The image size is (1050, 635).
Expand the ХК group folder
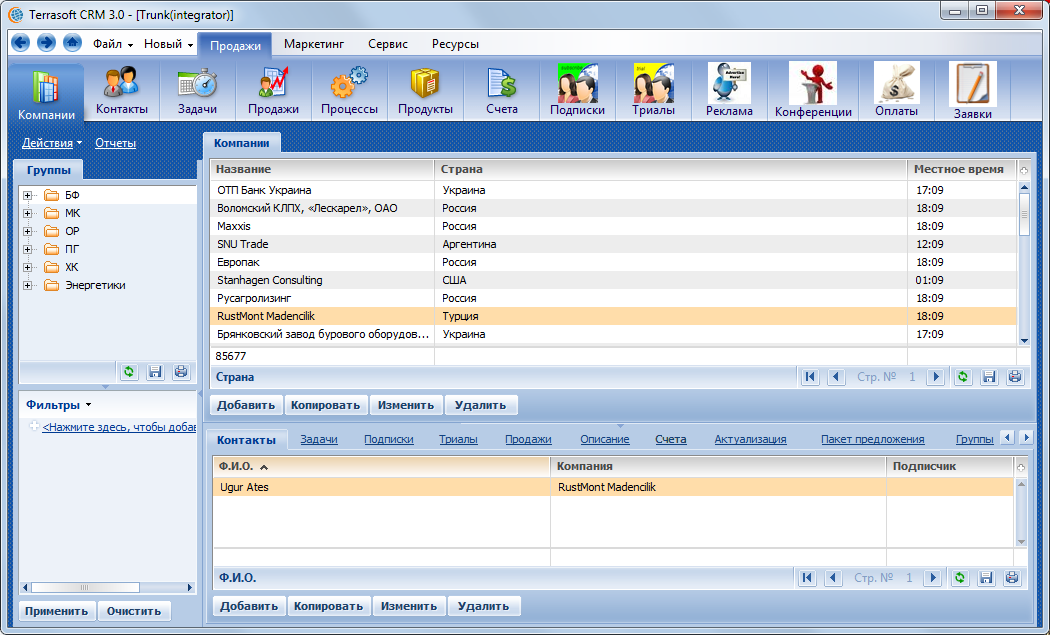tap(27, 268)
